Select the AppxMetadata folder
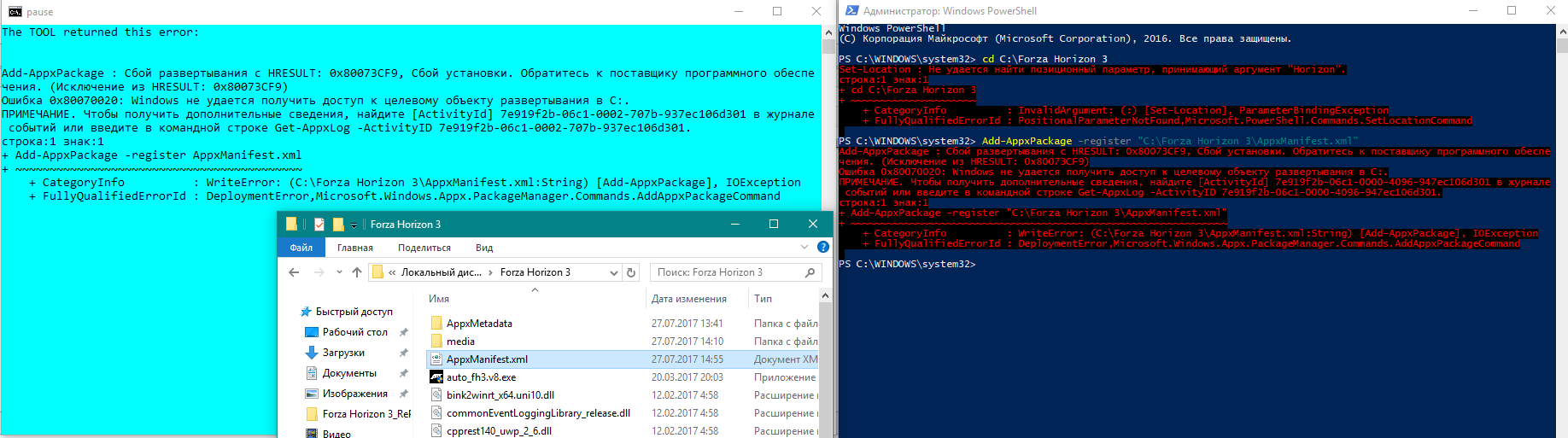Screen dimensions: 1568x438 click(479, 324)
